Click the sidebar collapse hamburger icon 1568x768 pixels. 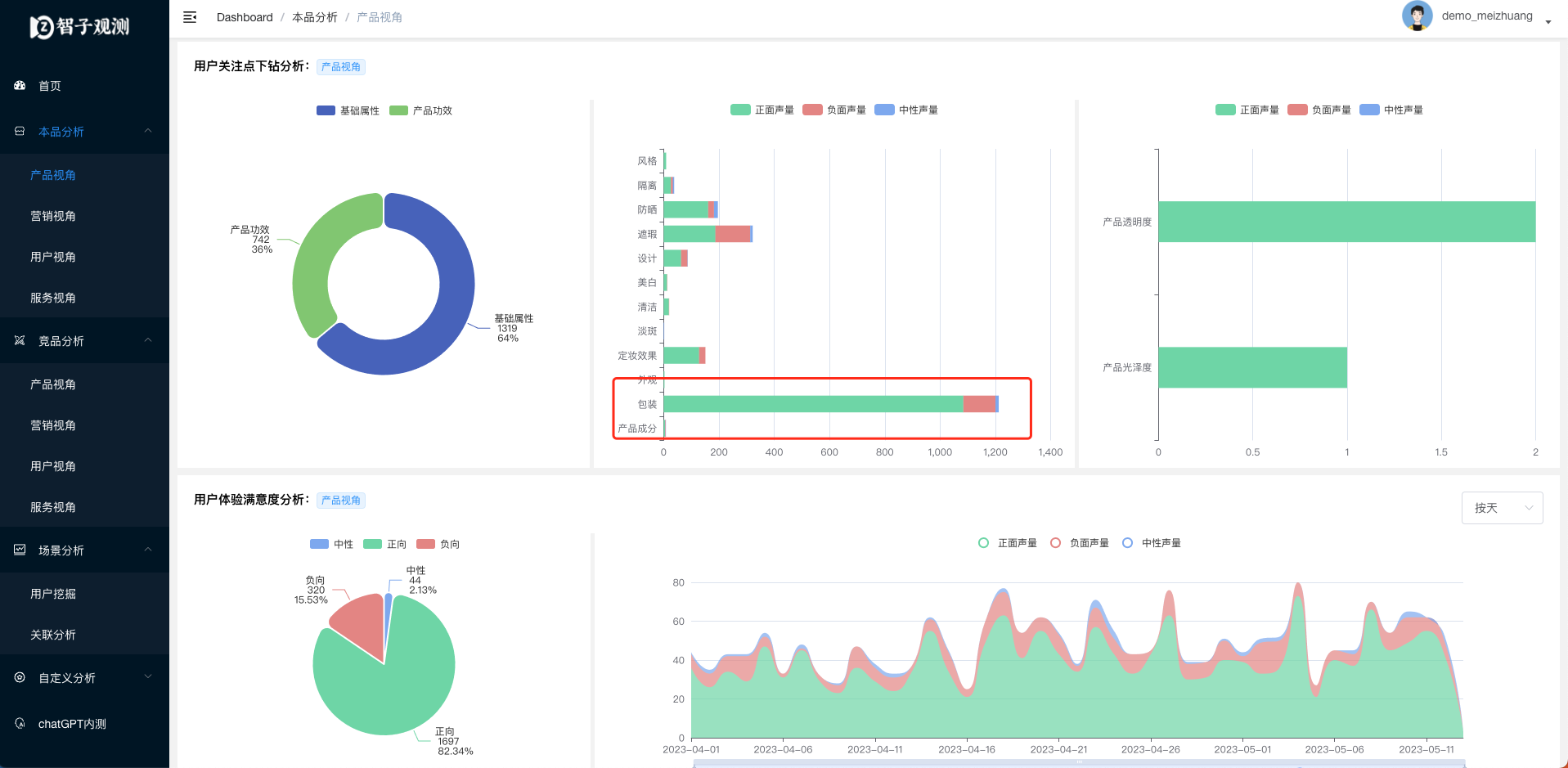point(190,17)
